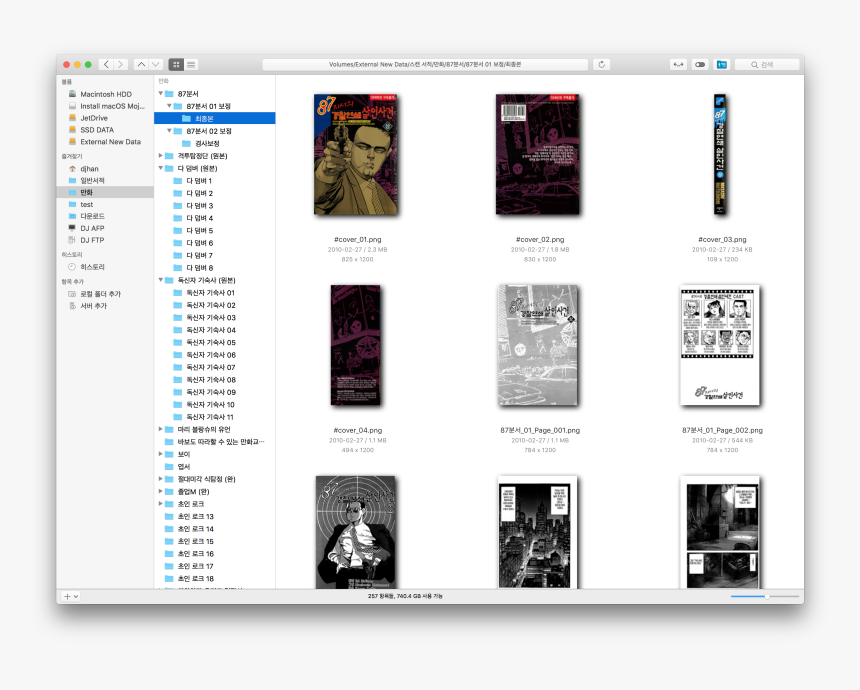This screenshot has width=860, height=690.
Task: Select 일반서적 in the favorites sidebar
Action: pyautogui.click(x=92, y=180)
